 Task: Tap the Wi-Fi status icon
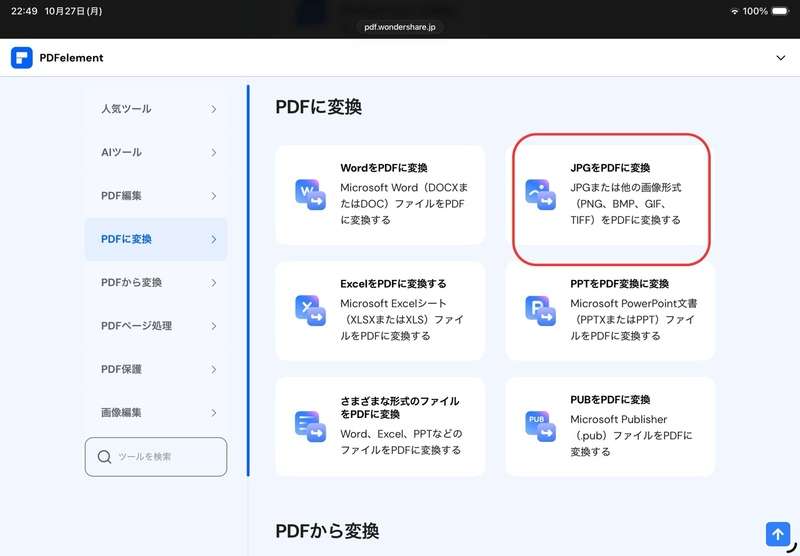coord(735,11)
